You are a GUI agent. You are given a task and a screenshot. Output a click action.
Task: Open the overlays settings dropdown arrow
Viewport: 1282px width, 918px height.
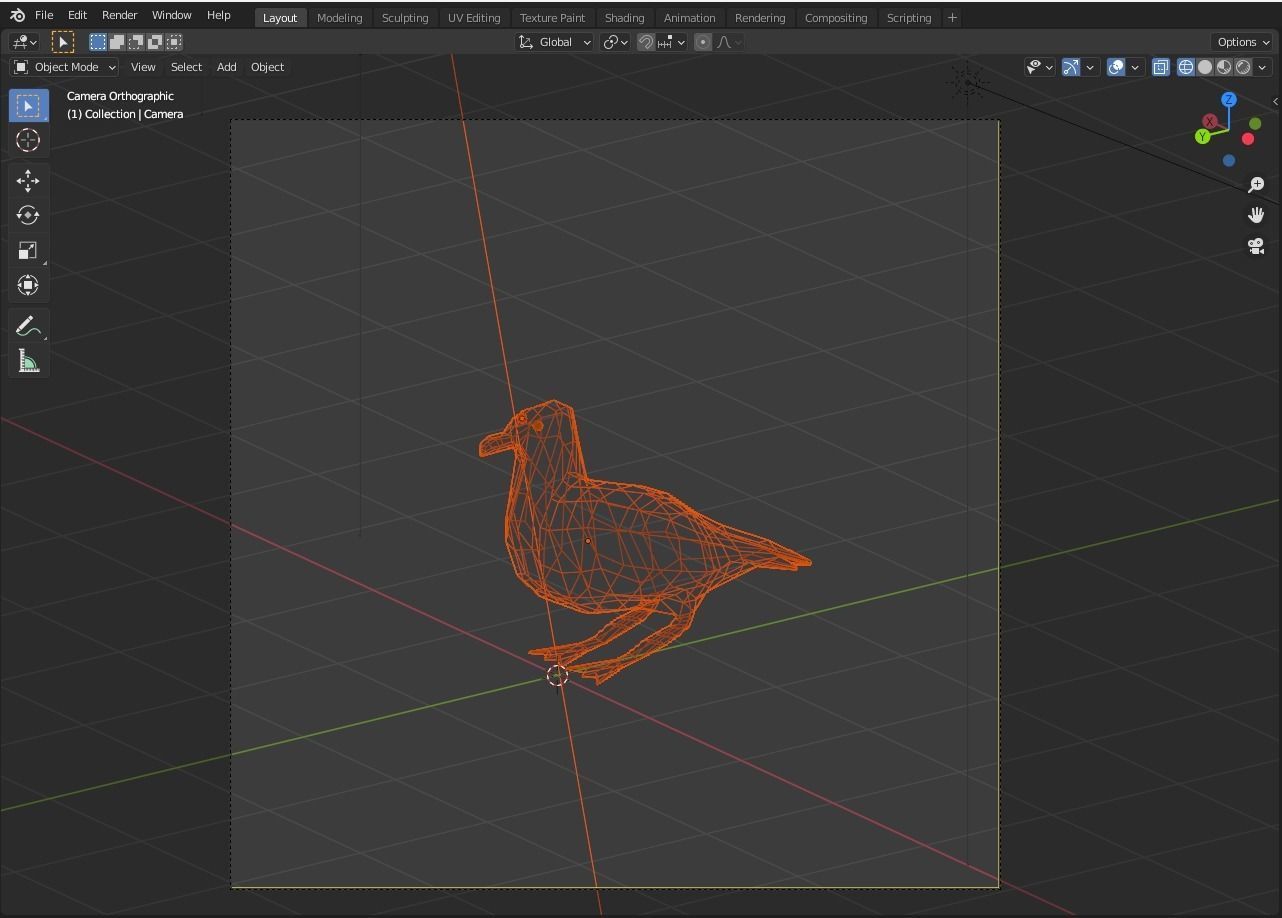click(1135, 67)
